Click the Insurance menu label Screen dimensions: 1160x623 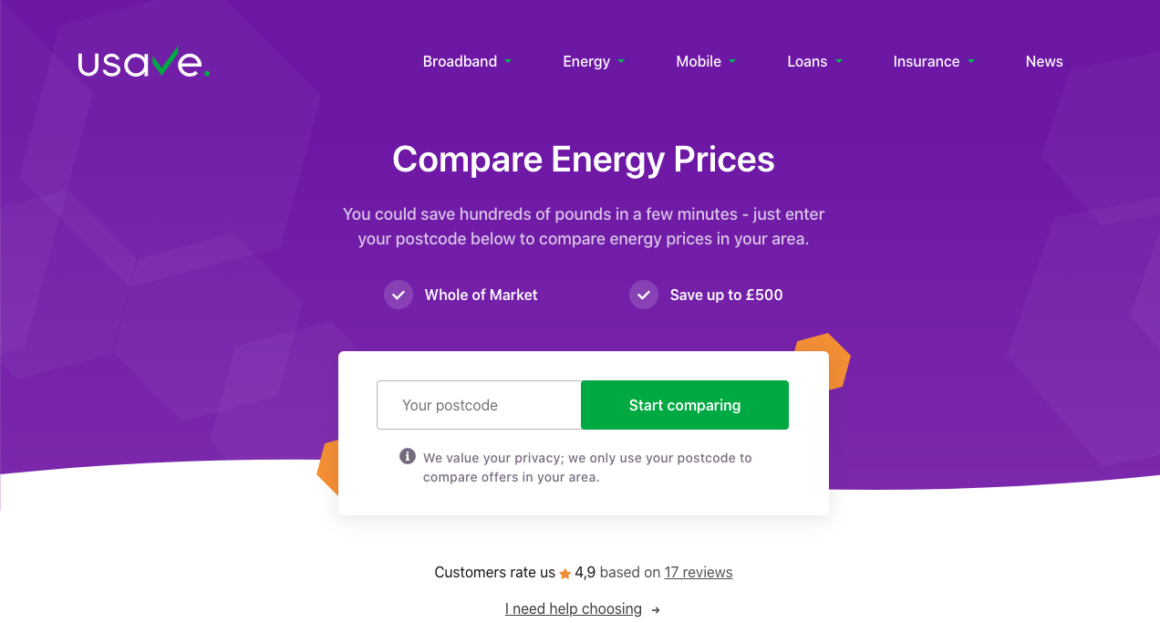[x=926, y=61]
